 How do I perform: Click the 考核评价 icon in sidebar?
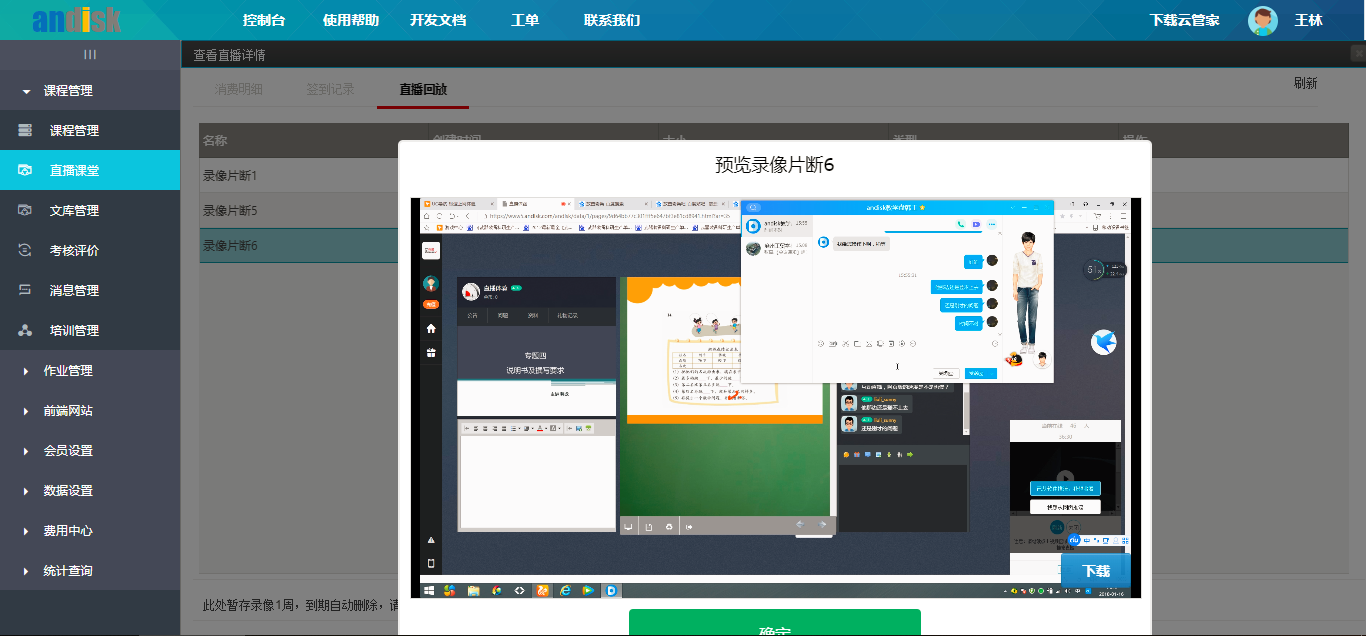[26, 251]
